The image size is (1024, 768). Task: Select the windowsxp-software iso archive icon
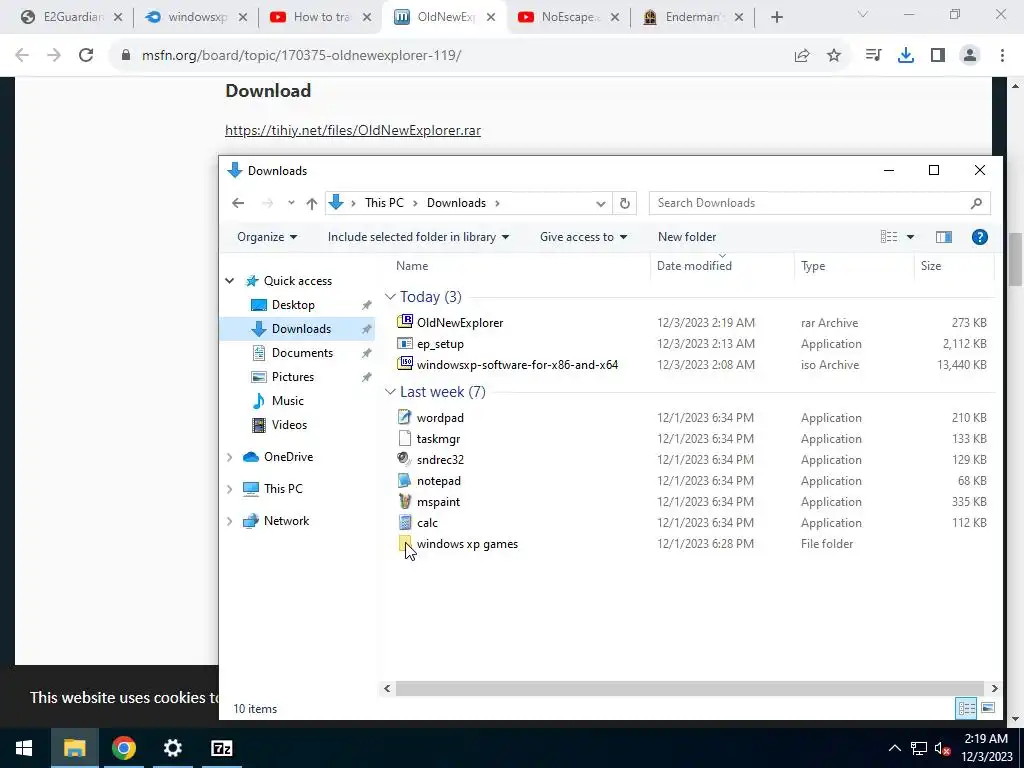pos(405,364)
